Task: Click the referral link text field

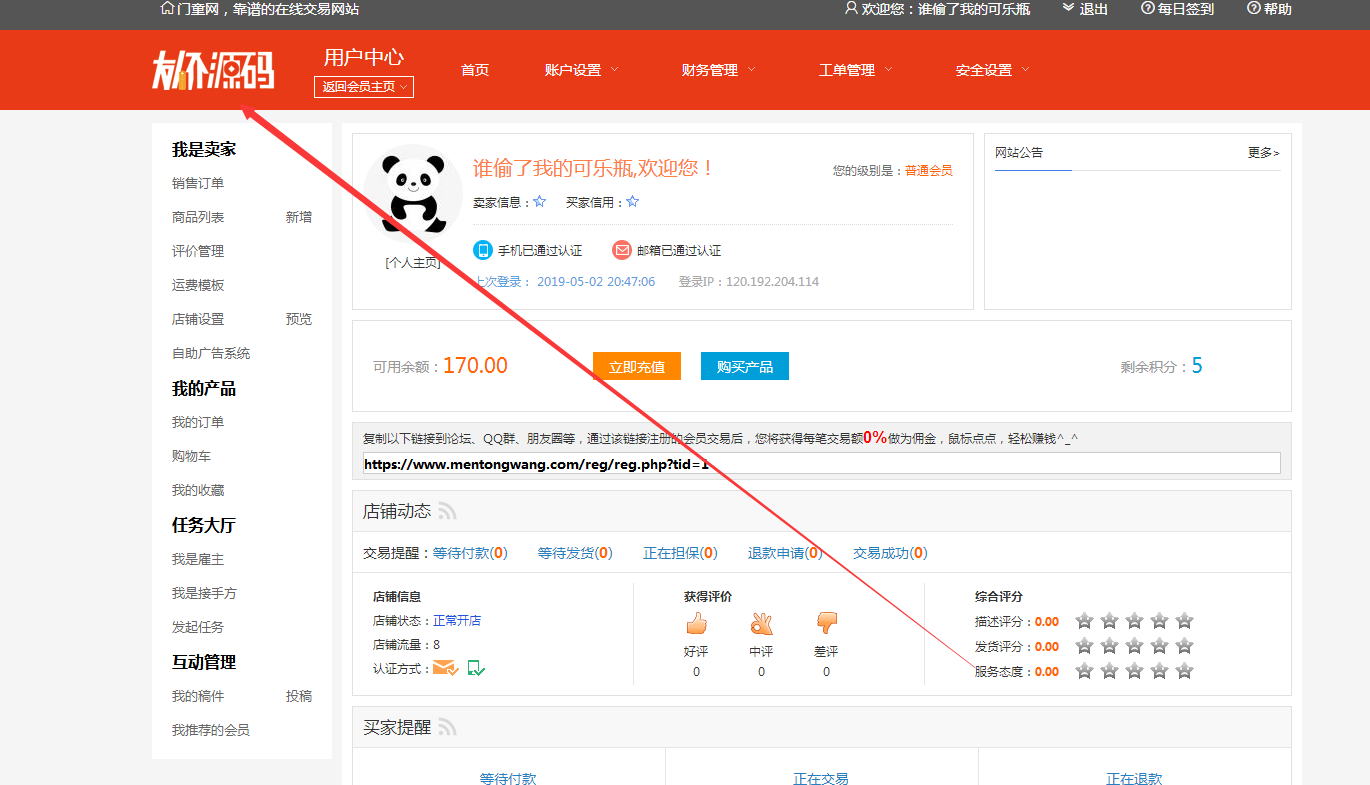Action: (x=820, y=464)
